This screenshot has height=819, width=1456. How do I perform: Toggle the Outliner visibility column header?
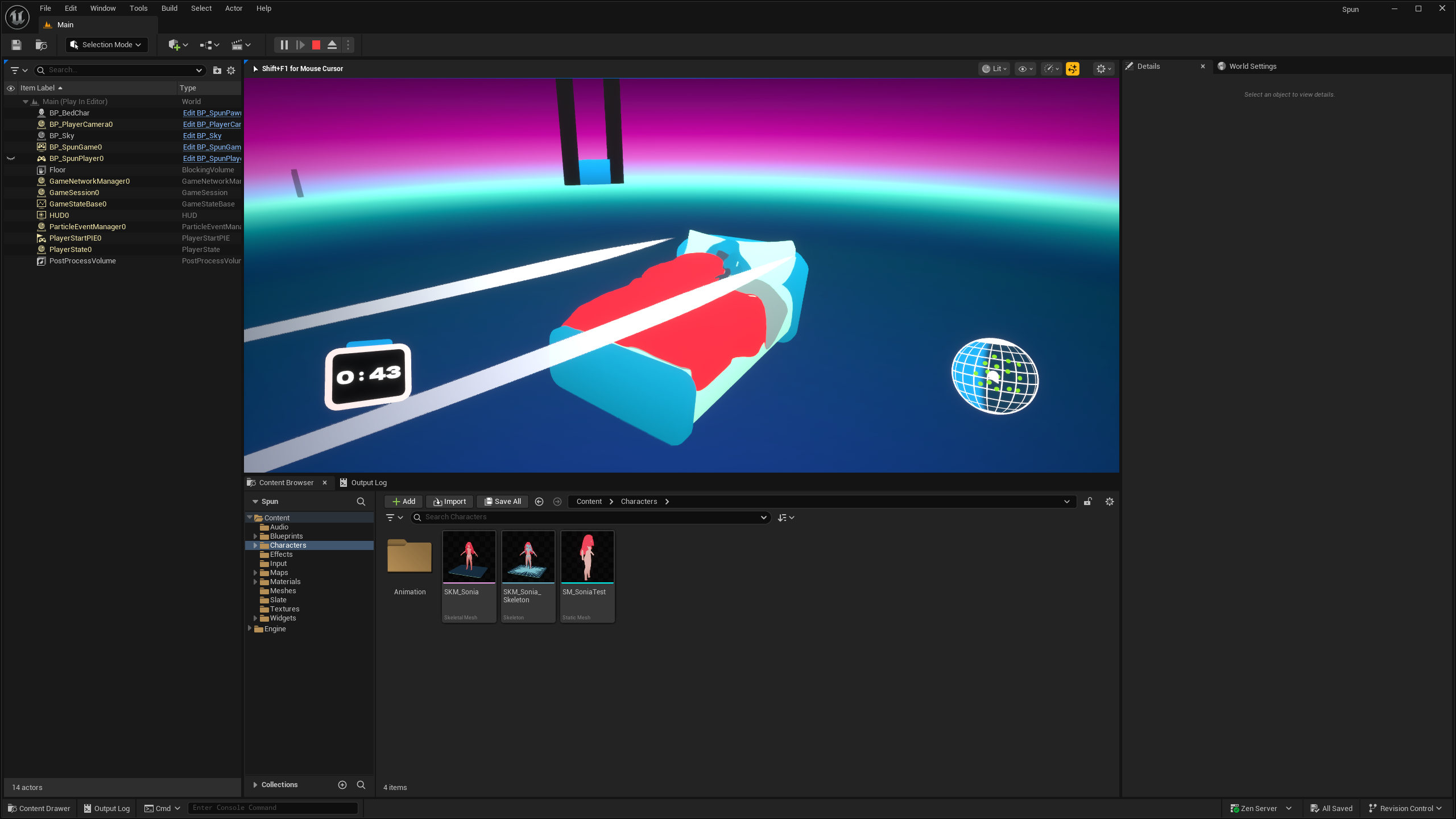[11, 88]
